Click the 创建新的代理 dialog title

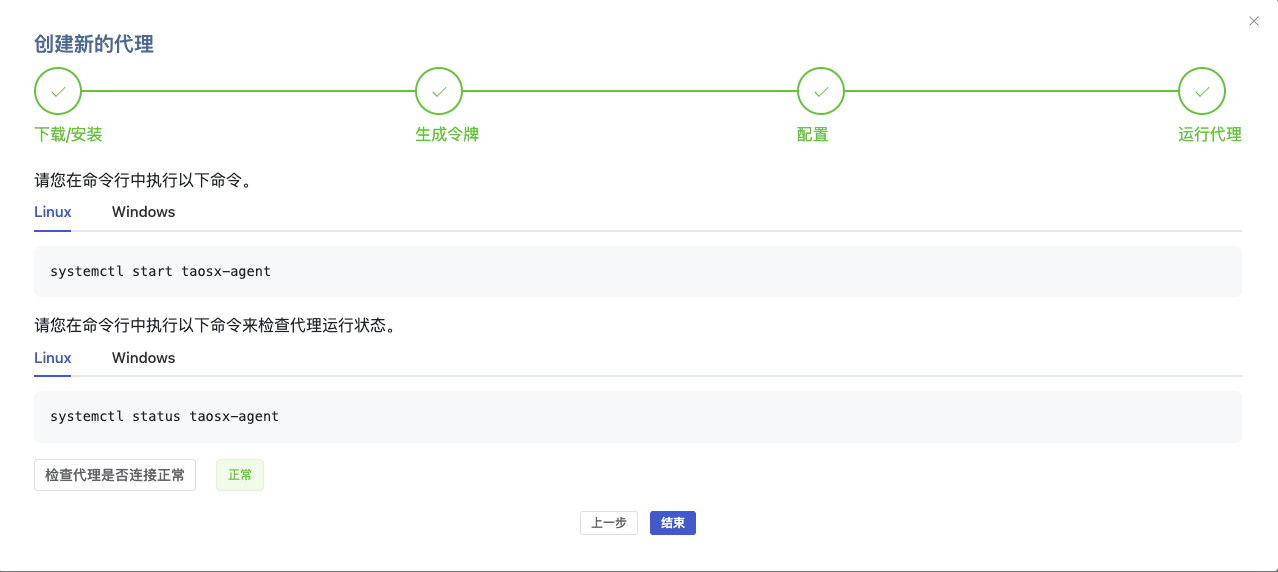pyautogui.click(x=94, y=45)
